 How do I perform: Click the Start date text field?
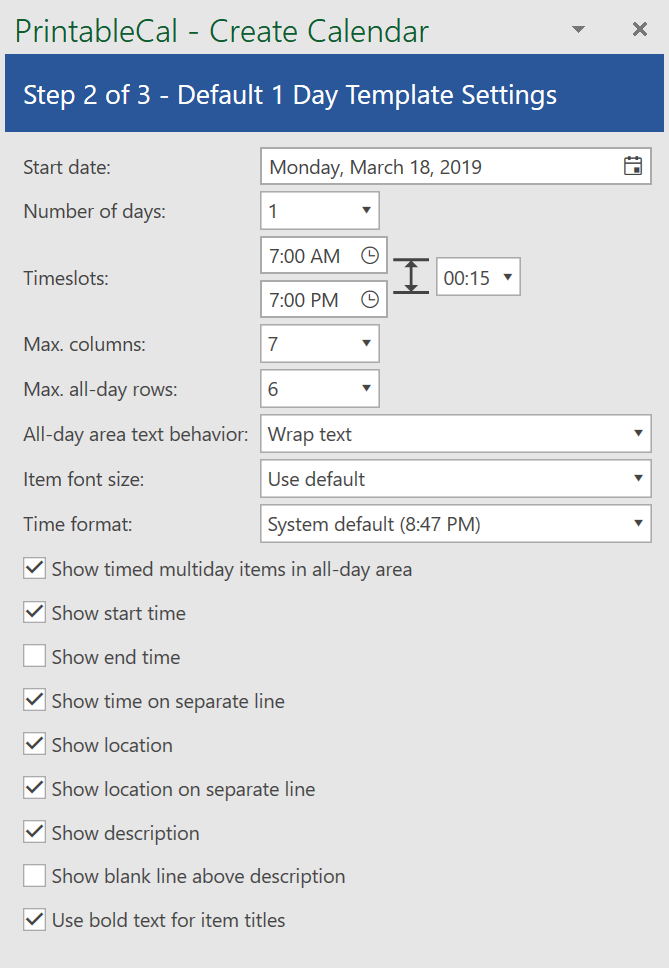point(441,166)
